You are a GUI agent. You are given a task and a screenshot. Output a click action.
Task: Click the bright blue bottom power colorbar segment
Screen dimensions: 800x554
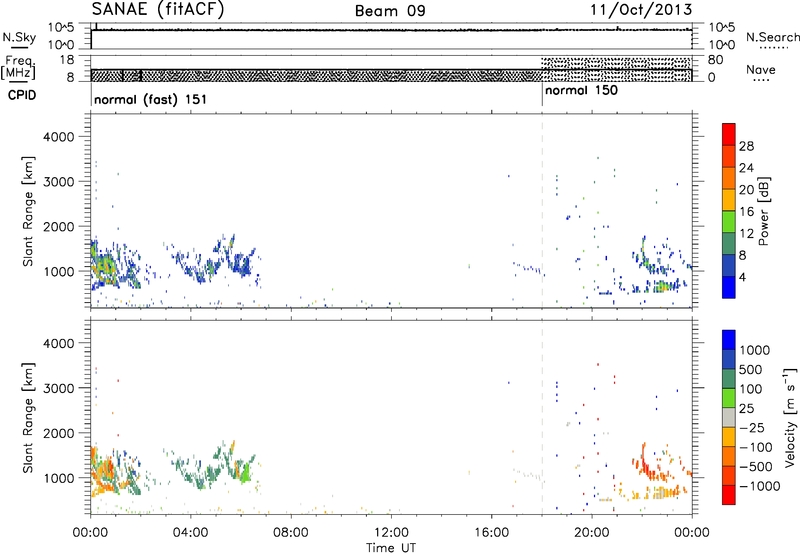click(x=729, y=287)
